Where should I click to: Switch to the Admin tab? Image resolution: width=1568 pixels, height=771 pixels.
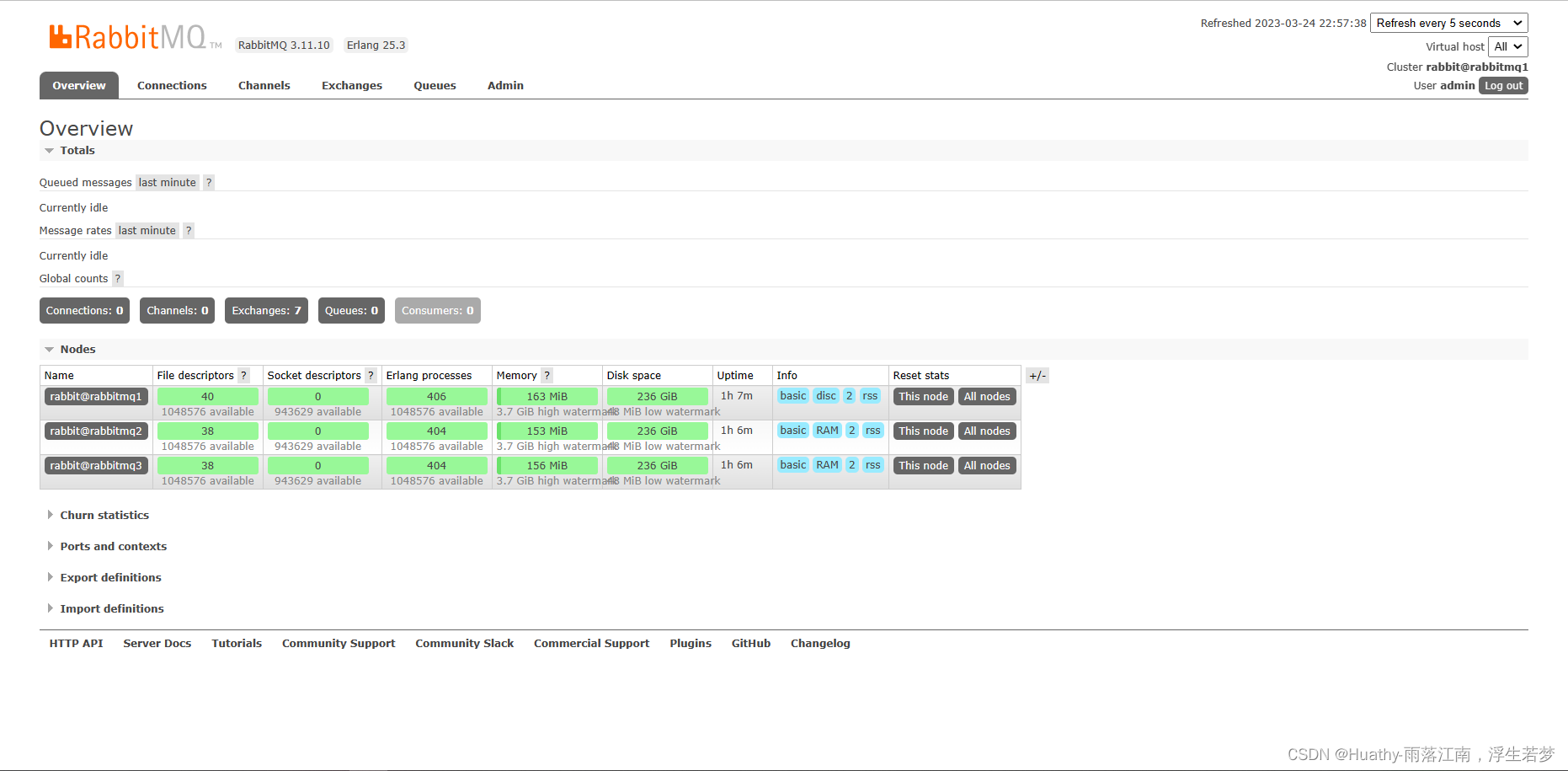[x=505, y=85]
